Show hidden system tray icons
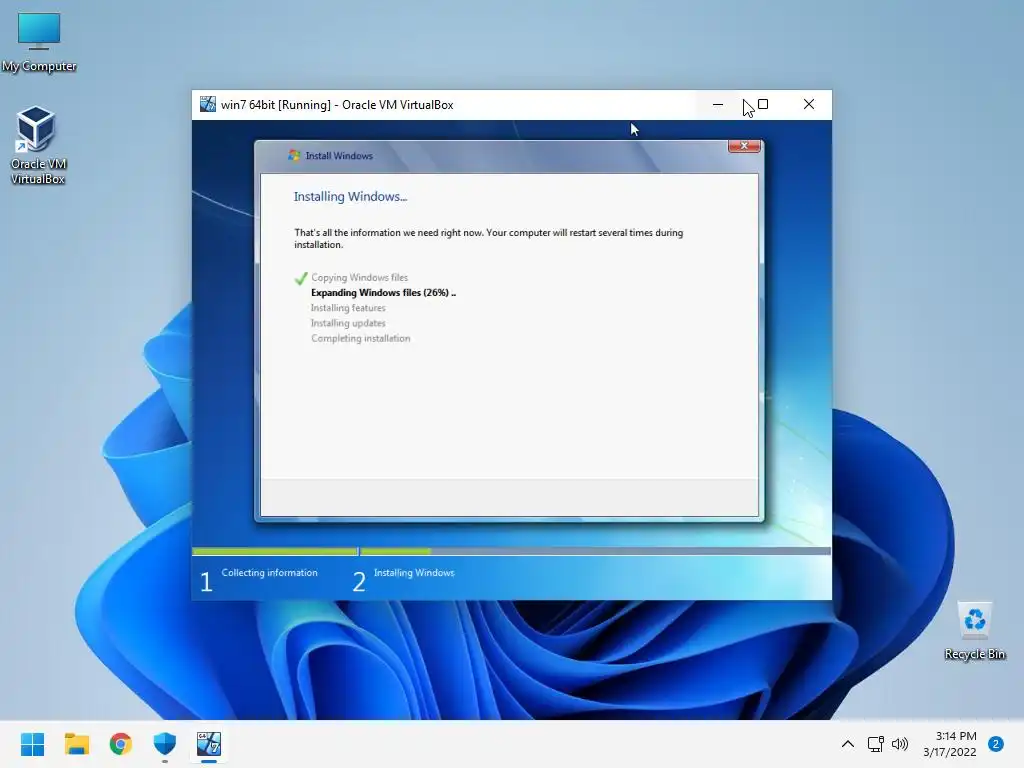This screenshot has width=1024, height=768. [x=848, y=744]
